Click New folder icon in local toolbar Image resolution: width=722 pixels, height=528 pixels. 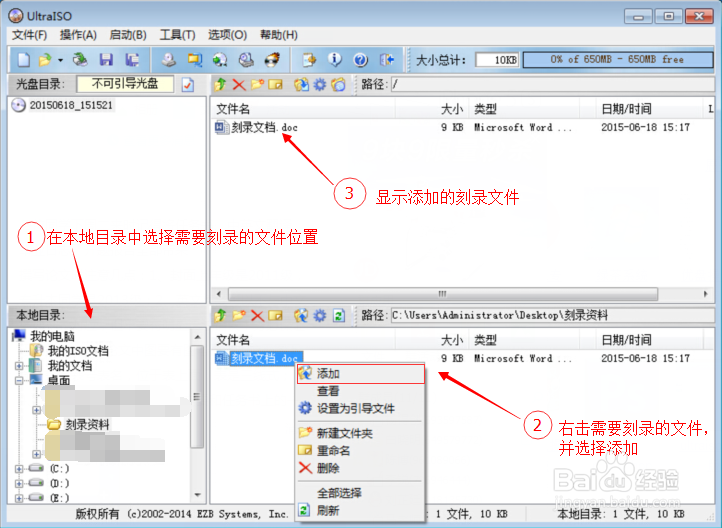[x=239, y=316]
